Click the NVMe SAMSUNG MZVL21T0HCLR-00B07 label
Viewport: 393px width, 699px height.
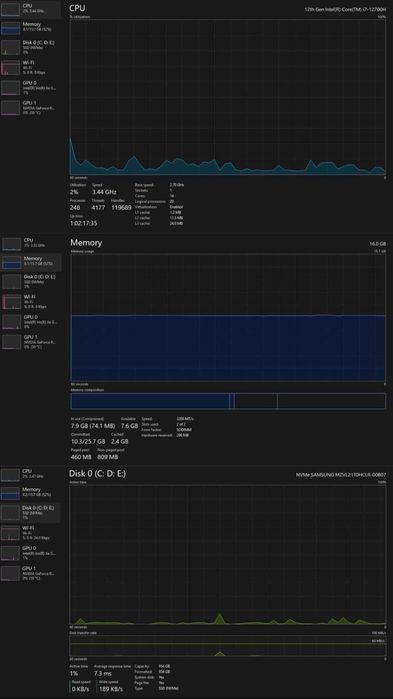pos(341,475)
